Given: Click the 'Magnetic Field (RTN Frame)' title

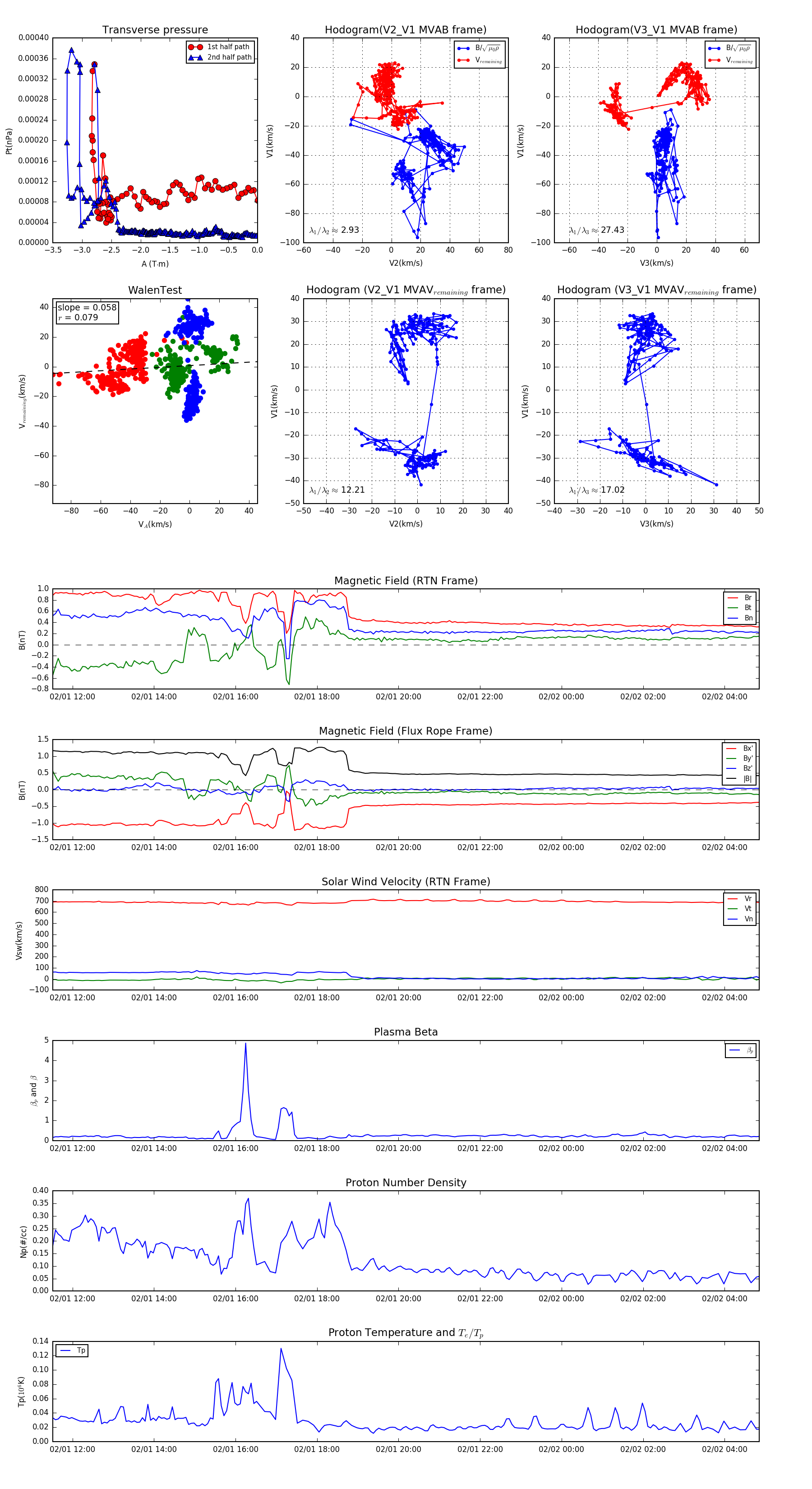Looking at the screenshot, I should coord(406,581).
